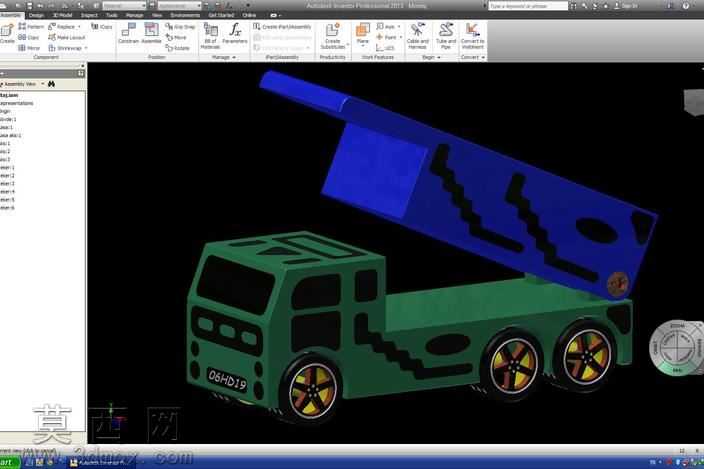The image size is (704, 469).
Task: Click the Move component tool
Action: tap(176, 38)
